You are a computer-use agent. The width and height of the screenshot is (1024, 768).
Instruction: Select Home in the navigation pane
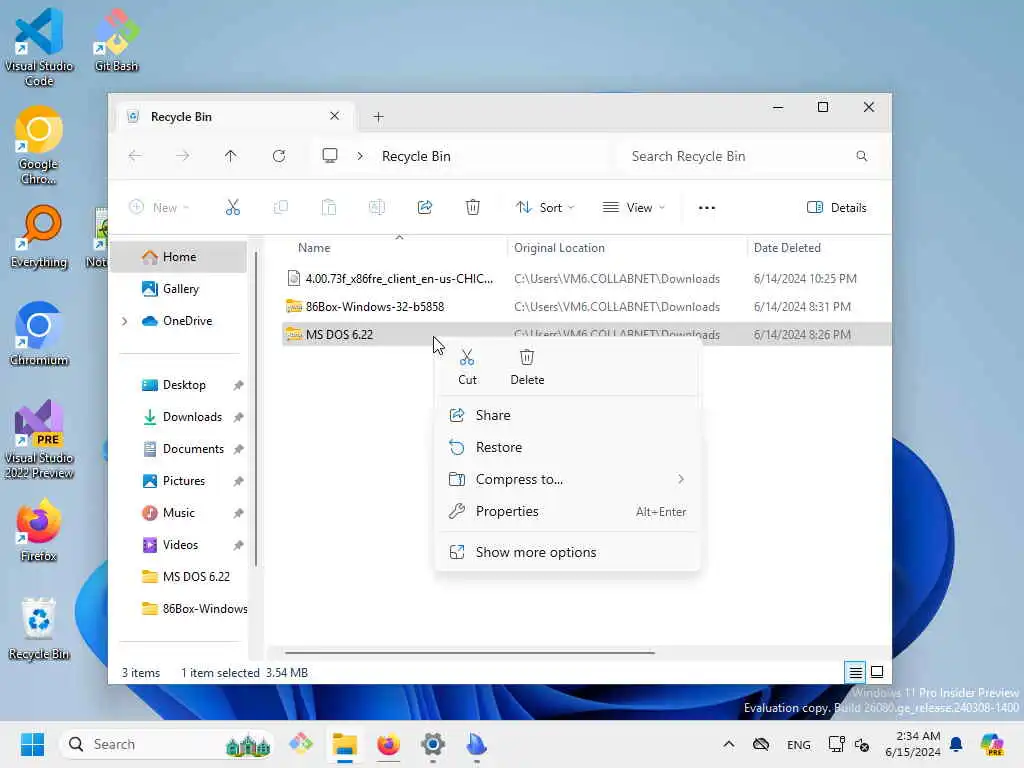pyautogui.click(x=179, y=257)
